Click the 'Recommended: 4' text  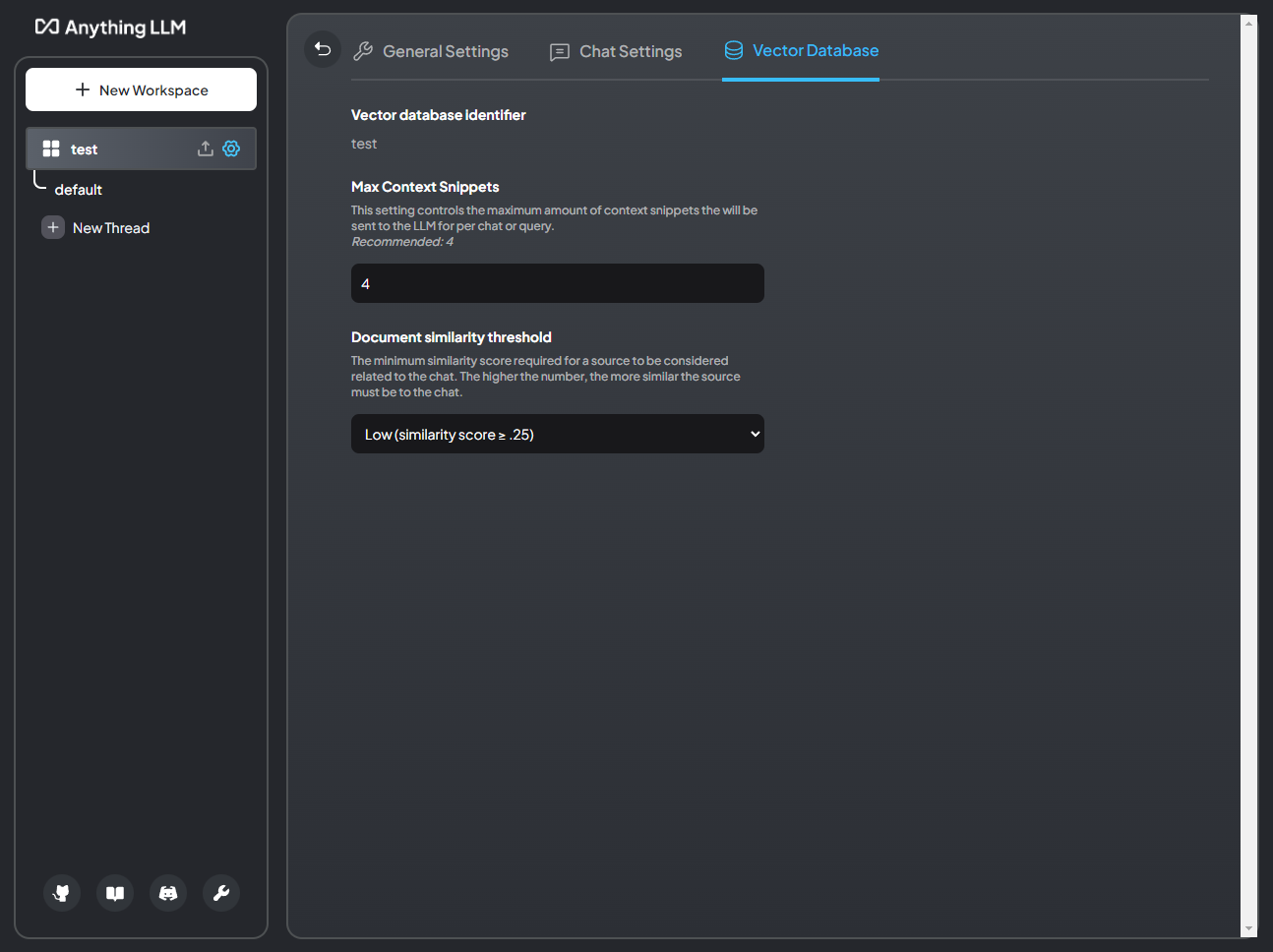[402, 242]
